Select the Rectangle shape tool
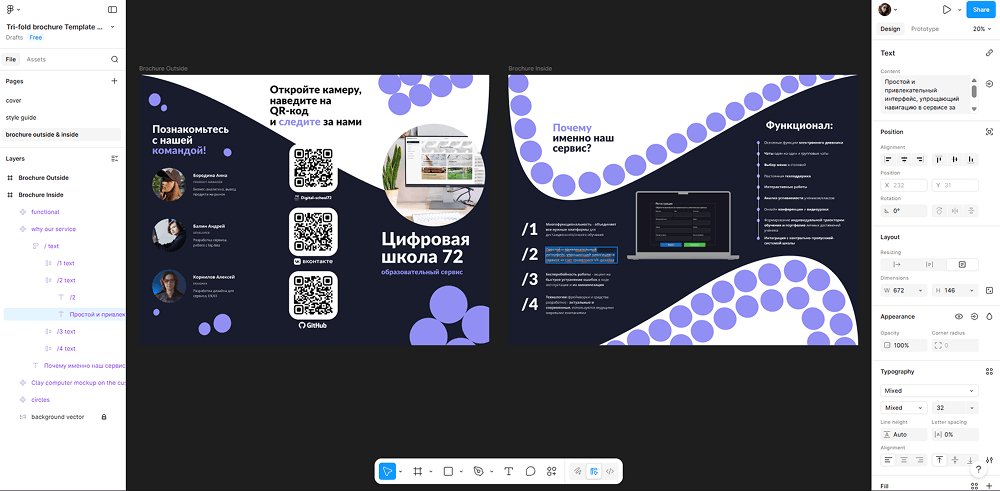 (x=448, y=471)
